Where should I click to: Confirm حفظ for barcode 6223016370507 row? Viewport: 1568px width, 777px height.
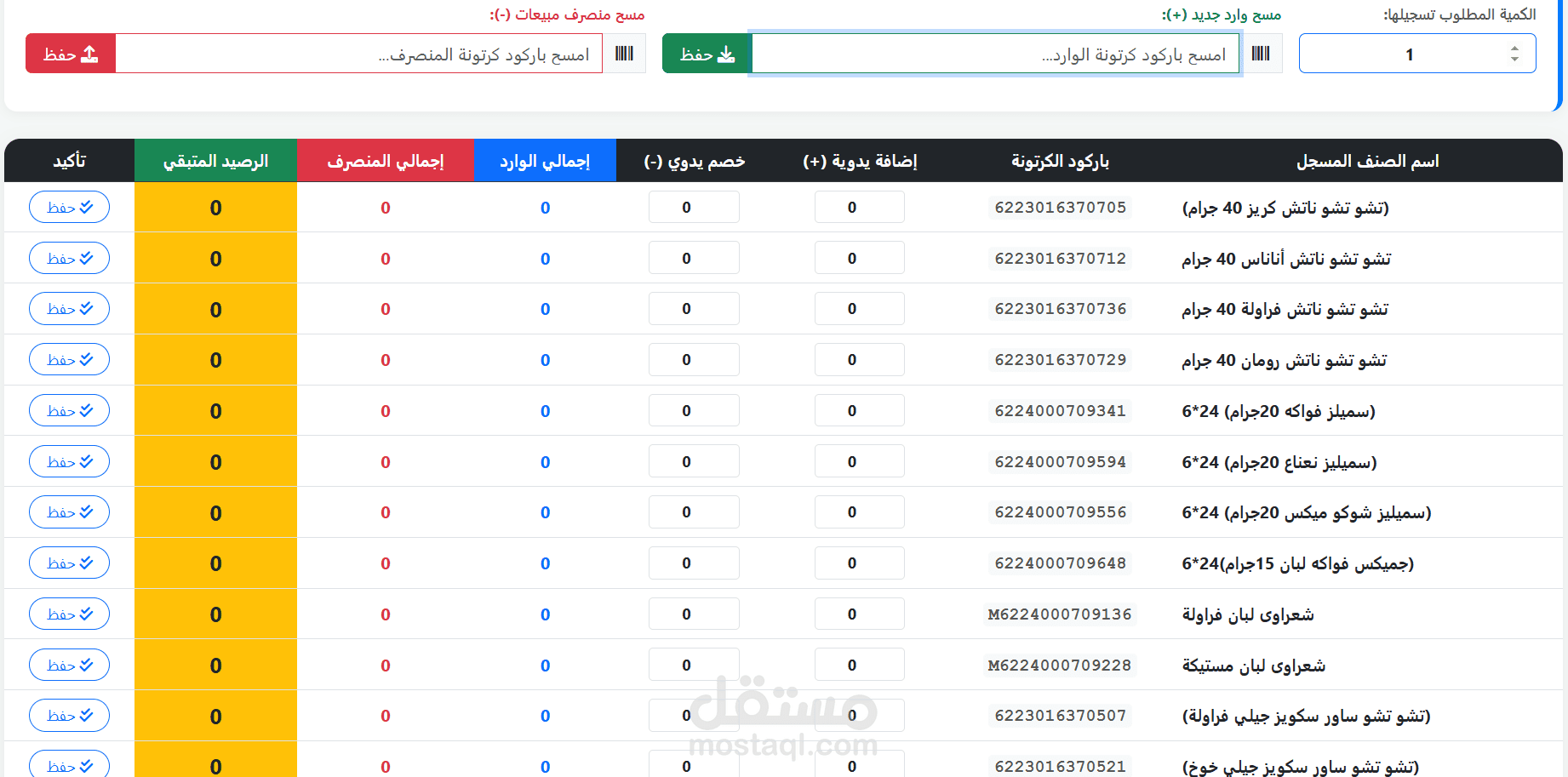(70, 716)
